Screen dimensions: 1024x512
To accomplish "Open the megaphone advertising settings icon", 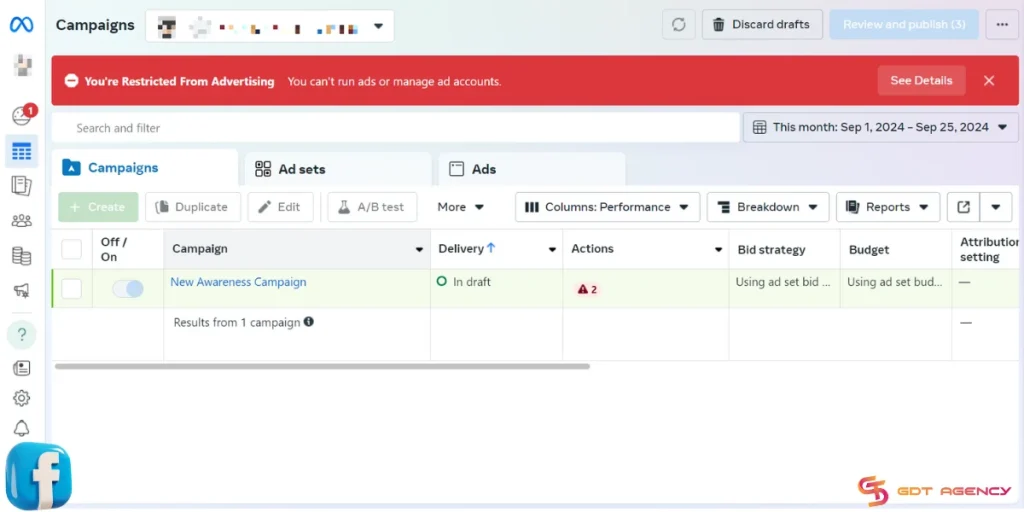I will click(x=22, y=291).
